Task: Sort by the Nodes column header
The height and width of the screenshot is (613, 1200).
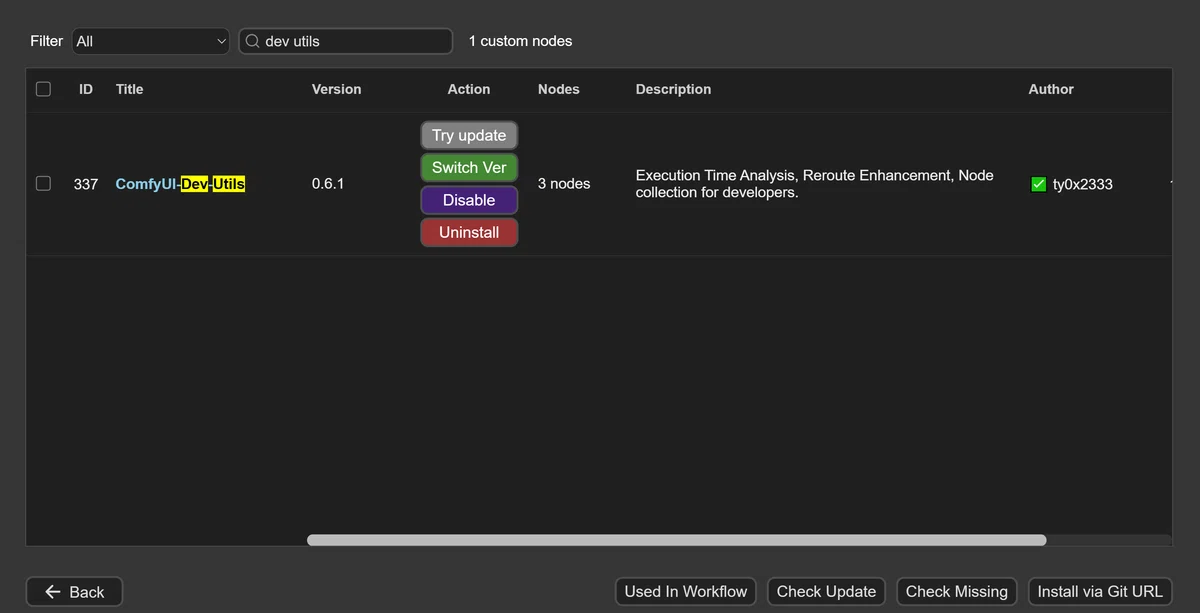Action: (559, 89)
